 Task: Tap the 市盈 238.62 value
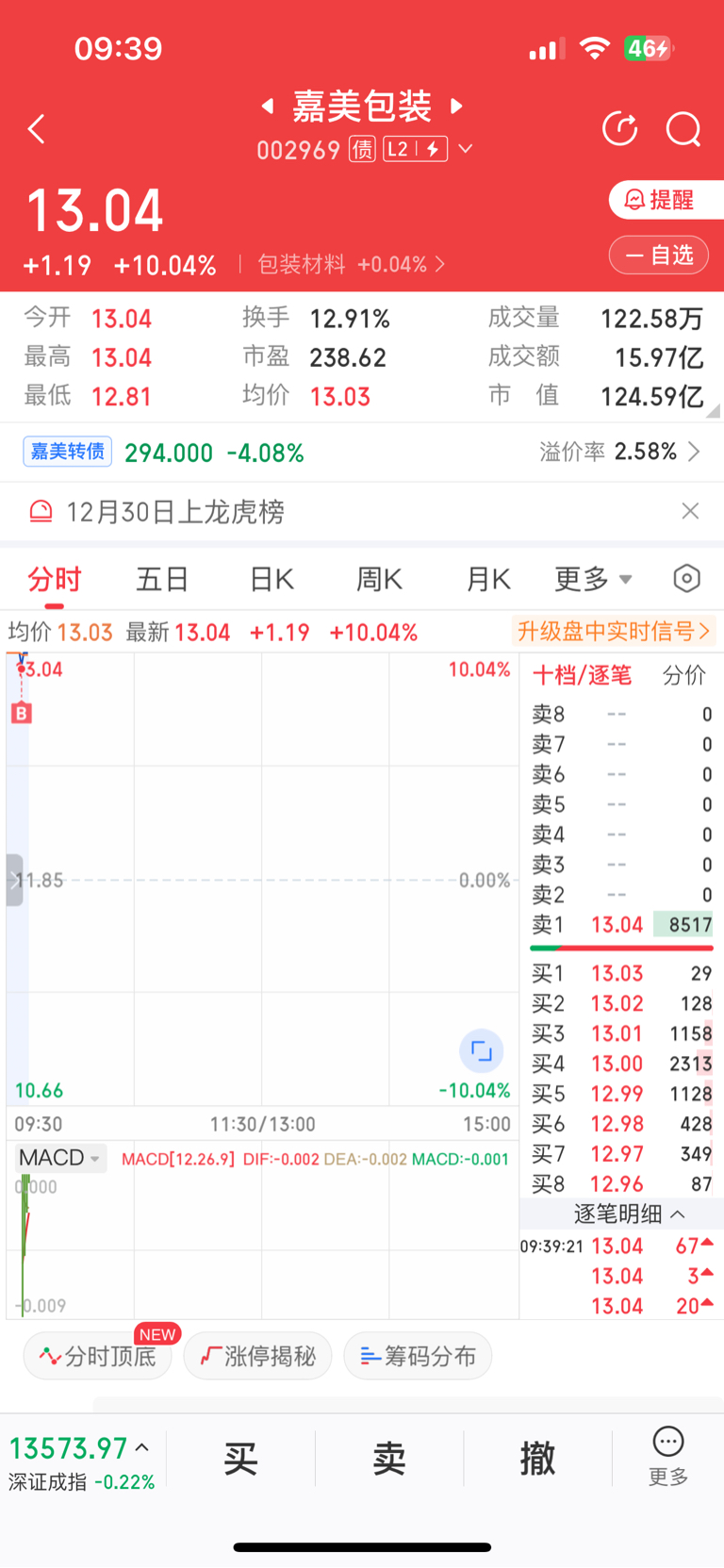[x=348, y=357]
